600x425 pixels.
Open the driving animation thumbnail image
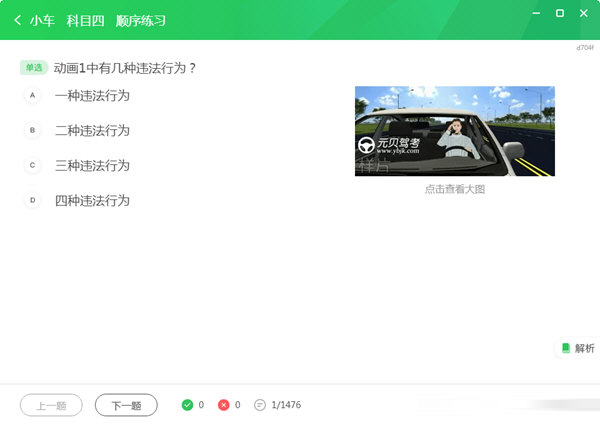[x=454, y=131]
